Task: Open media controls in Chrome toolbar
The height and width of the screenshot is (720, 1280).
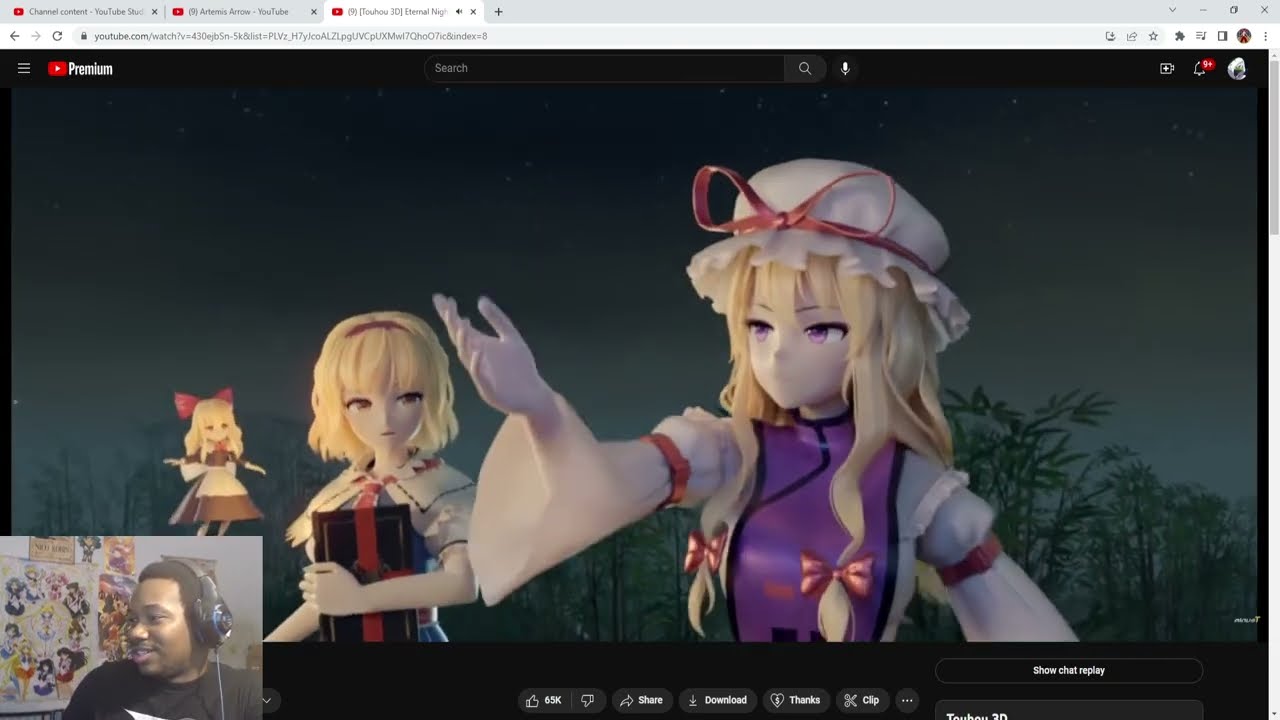Action: point(1201,36)
